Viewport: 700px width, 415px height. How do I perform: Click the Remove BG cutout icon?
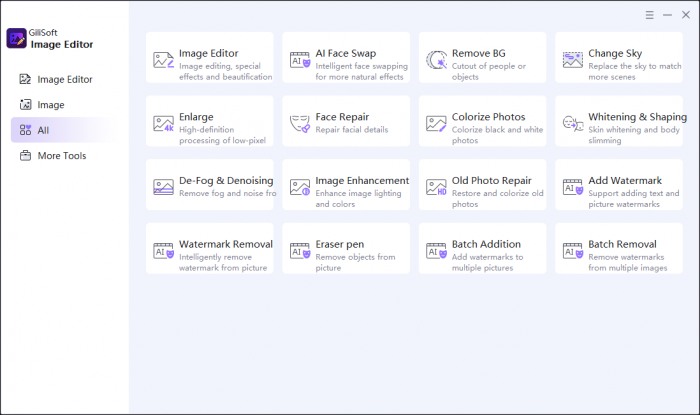436,60
